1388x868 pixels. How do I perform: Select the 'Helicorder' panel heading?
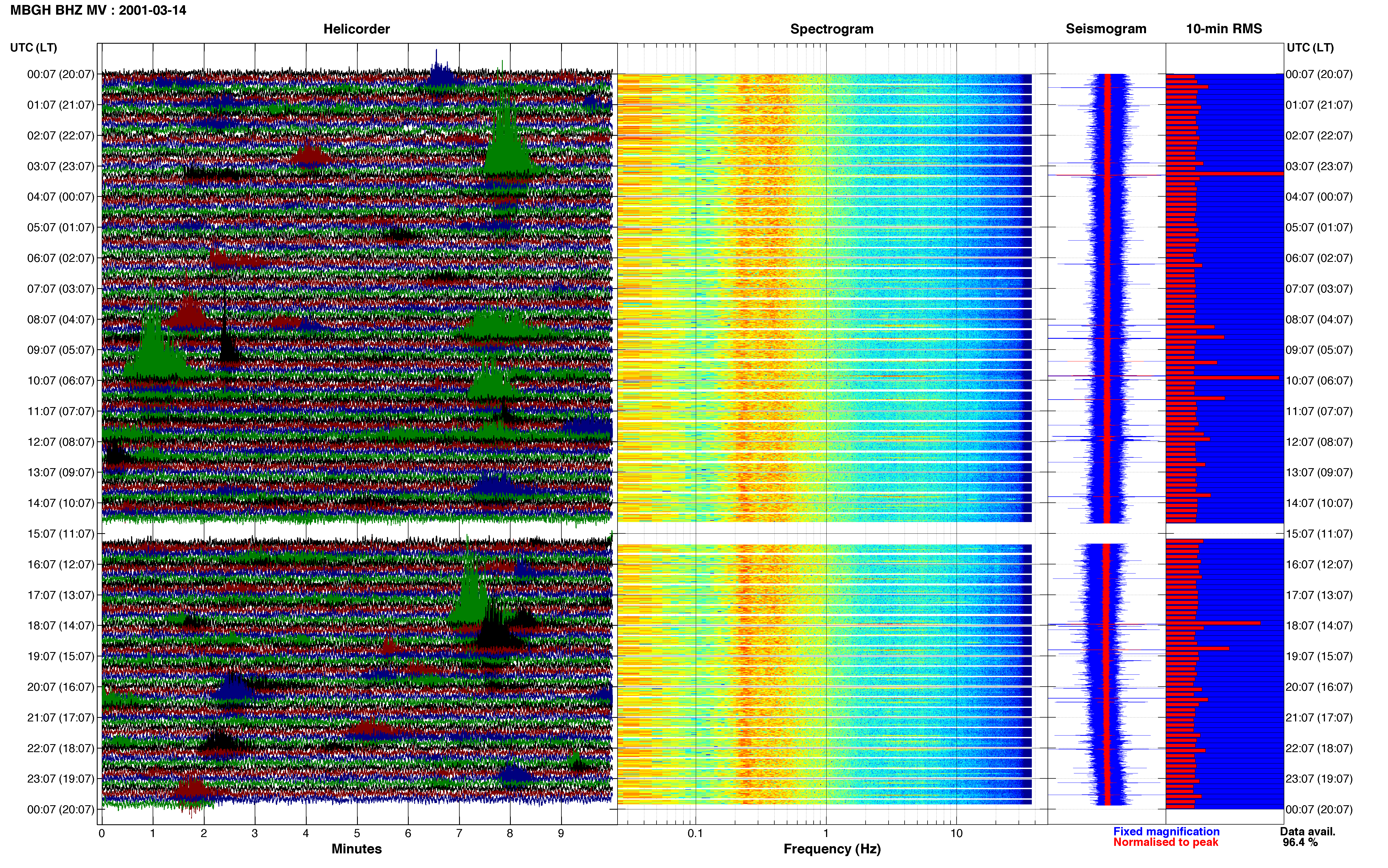356,29
